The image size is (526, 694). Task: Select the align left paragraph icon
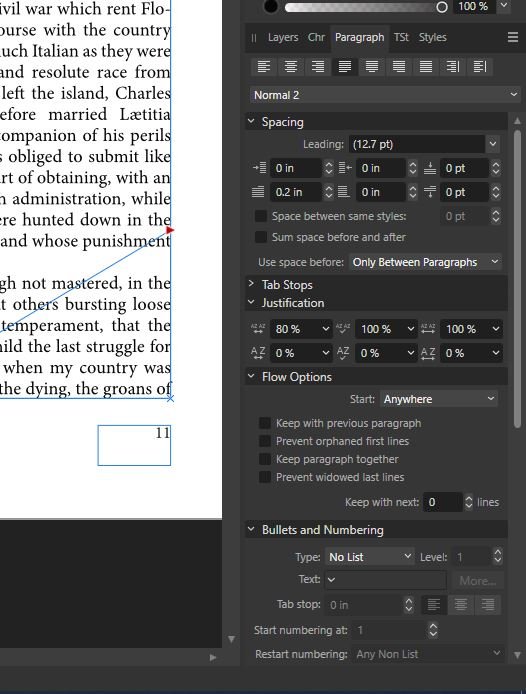264,67
